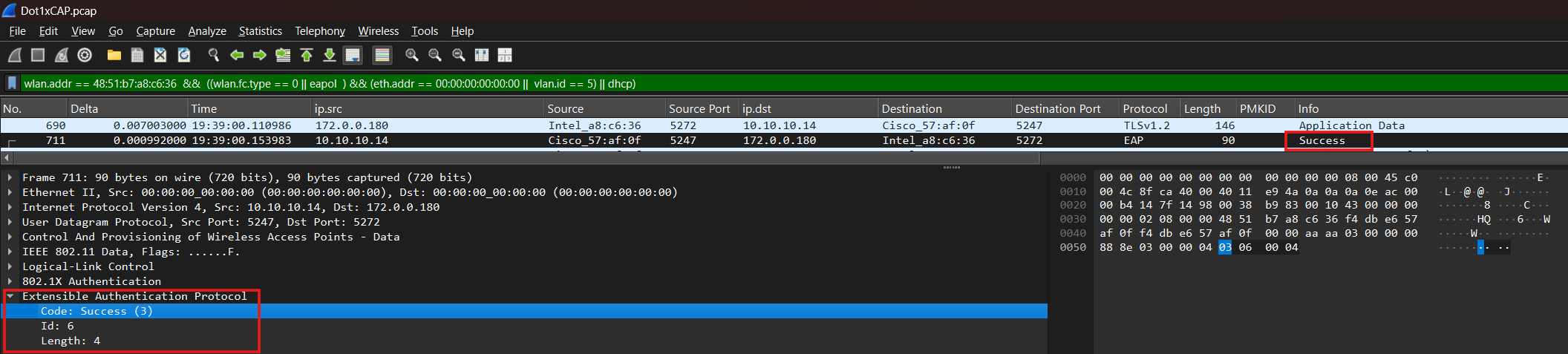Expand the Internet Protocol Version 4 section
The image size is (1568, 354).
10,207
